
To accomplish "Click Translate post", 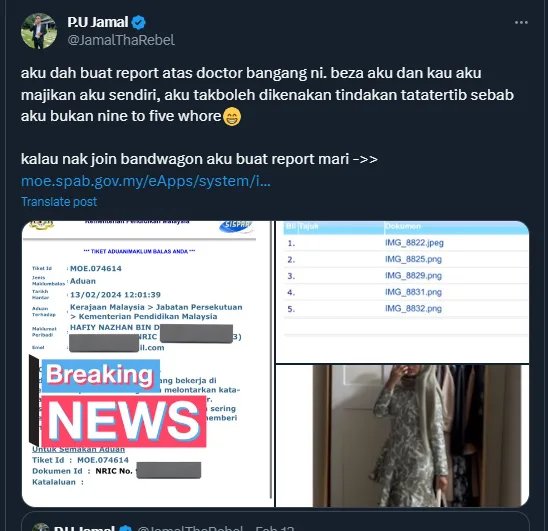I will [59, 202].
